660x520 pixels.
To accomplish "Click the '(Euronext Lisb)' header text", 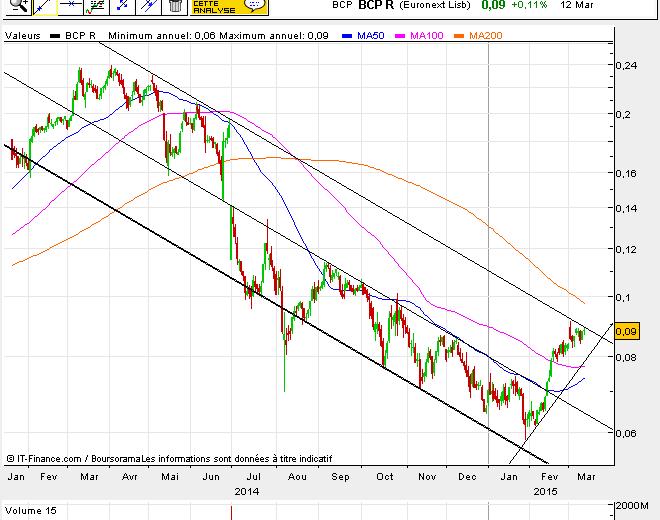I will click(x=434, y=5).
